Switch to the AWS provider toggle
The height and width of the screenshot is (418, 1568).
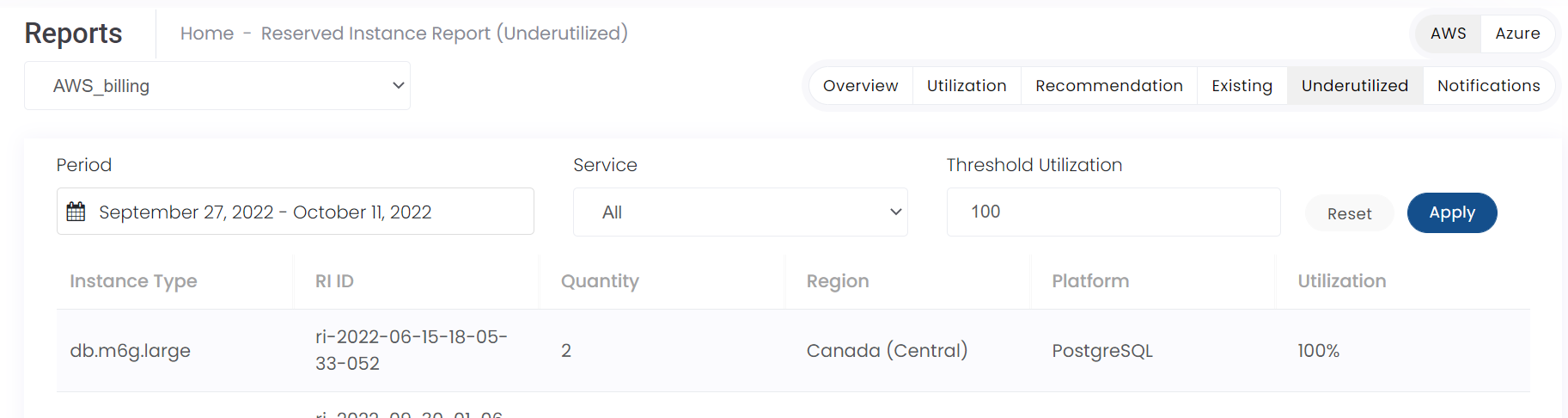click(1448, 34)
